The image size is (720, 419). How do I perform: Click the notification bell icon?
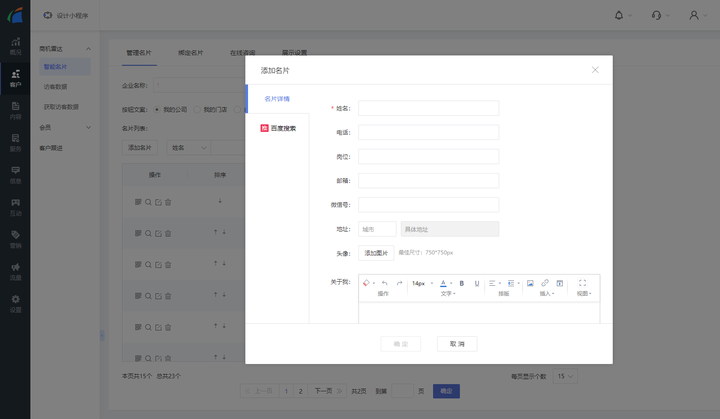(x=619, y=15)
